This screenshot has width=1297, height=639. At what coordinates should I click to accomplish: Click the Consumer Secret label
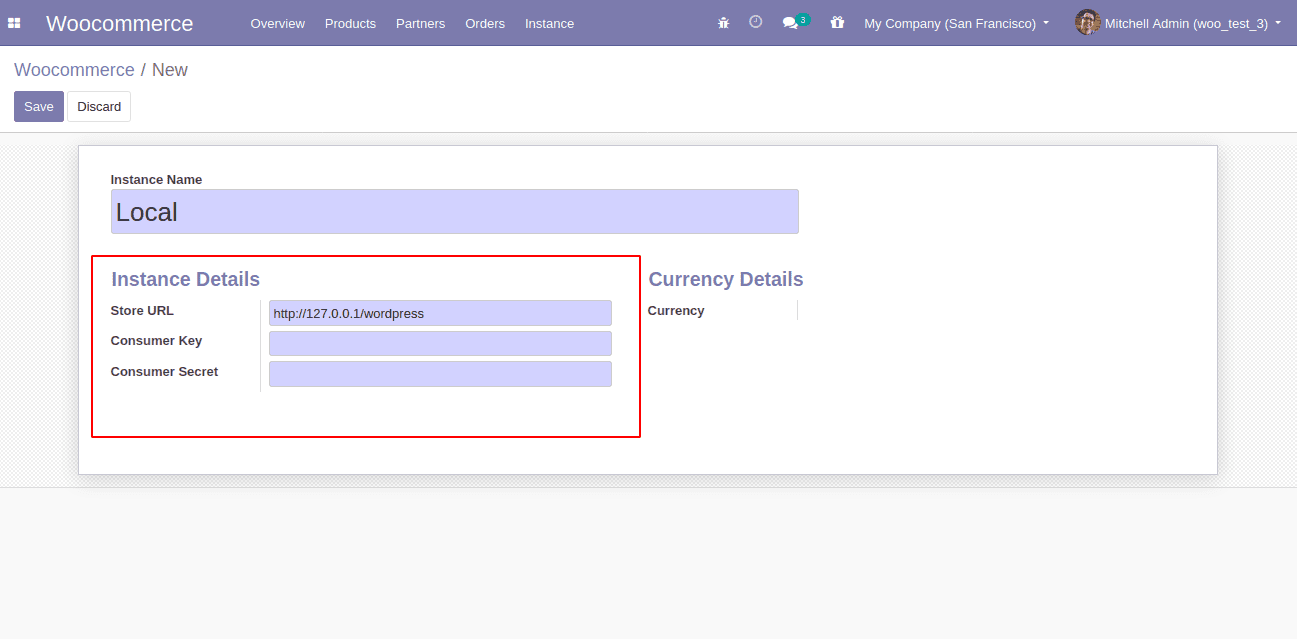pos(164,372)
